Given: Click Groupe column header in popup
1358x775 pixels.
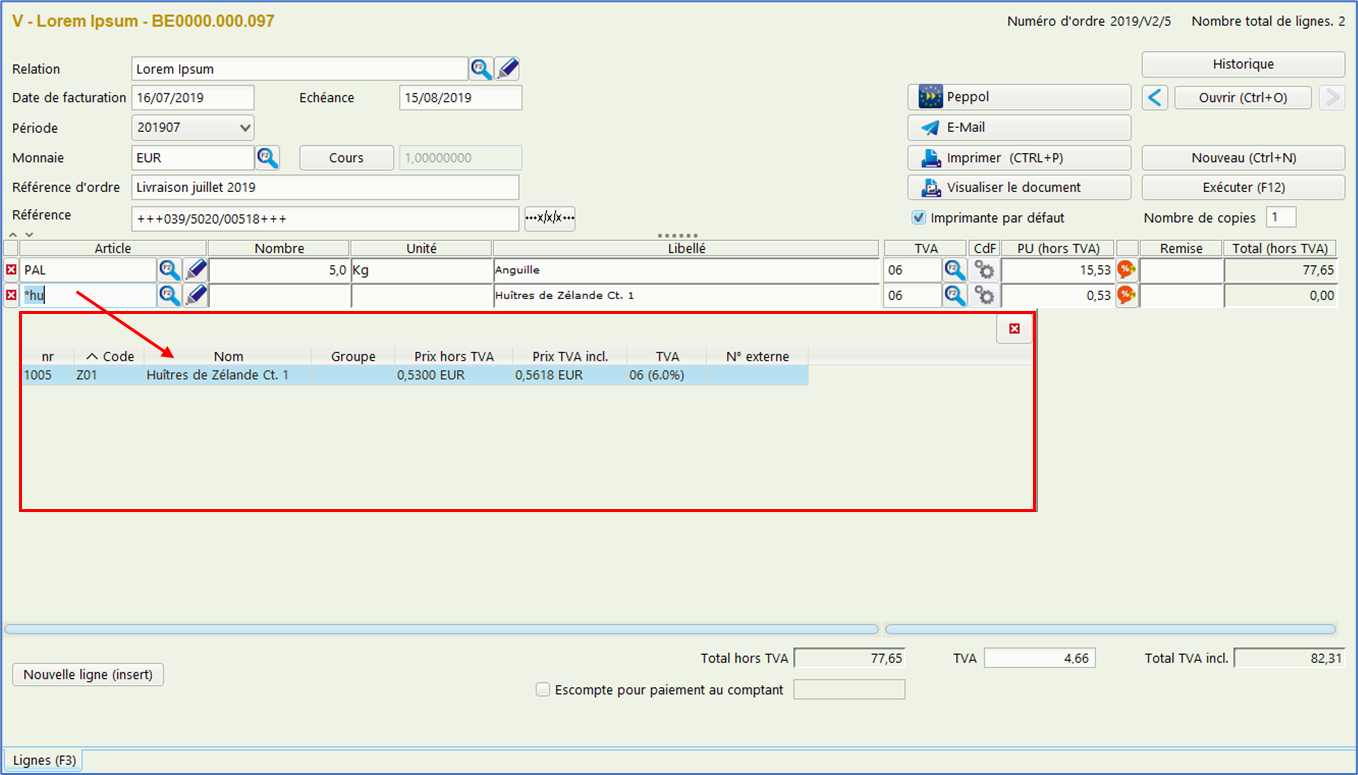Looking at the screenshot, I should [x=353, y=356].
